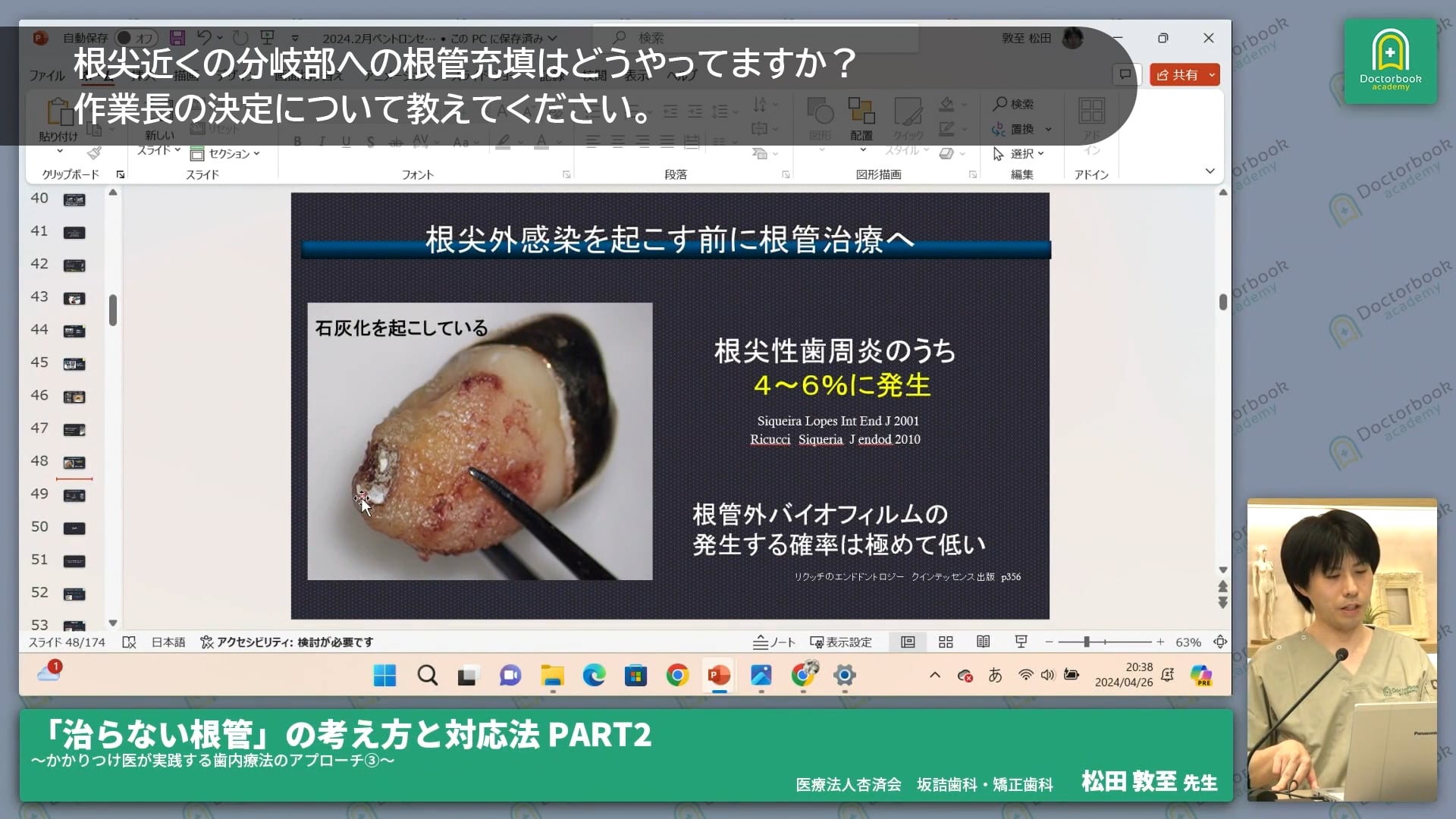Open the 表示設定 display settings

click(x=841, y=642)
